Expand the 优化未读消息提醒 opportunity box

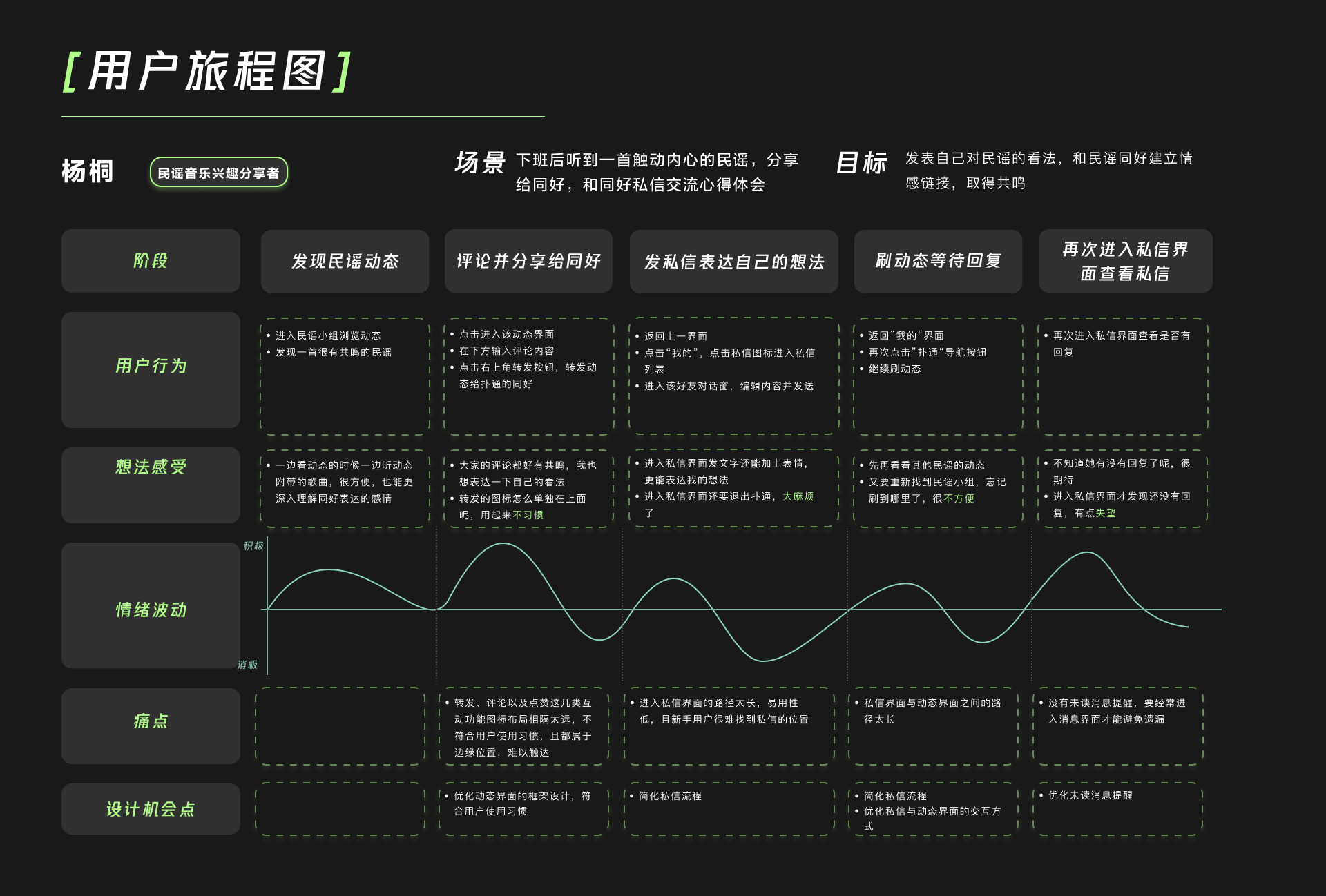(x=1118, y=808)
